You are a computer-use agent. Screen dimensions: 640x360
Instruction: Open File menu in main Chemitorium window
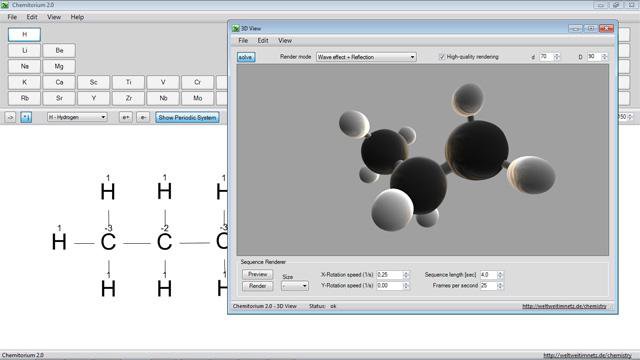click(12, 17)
